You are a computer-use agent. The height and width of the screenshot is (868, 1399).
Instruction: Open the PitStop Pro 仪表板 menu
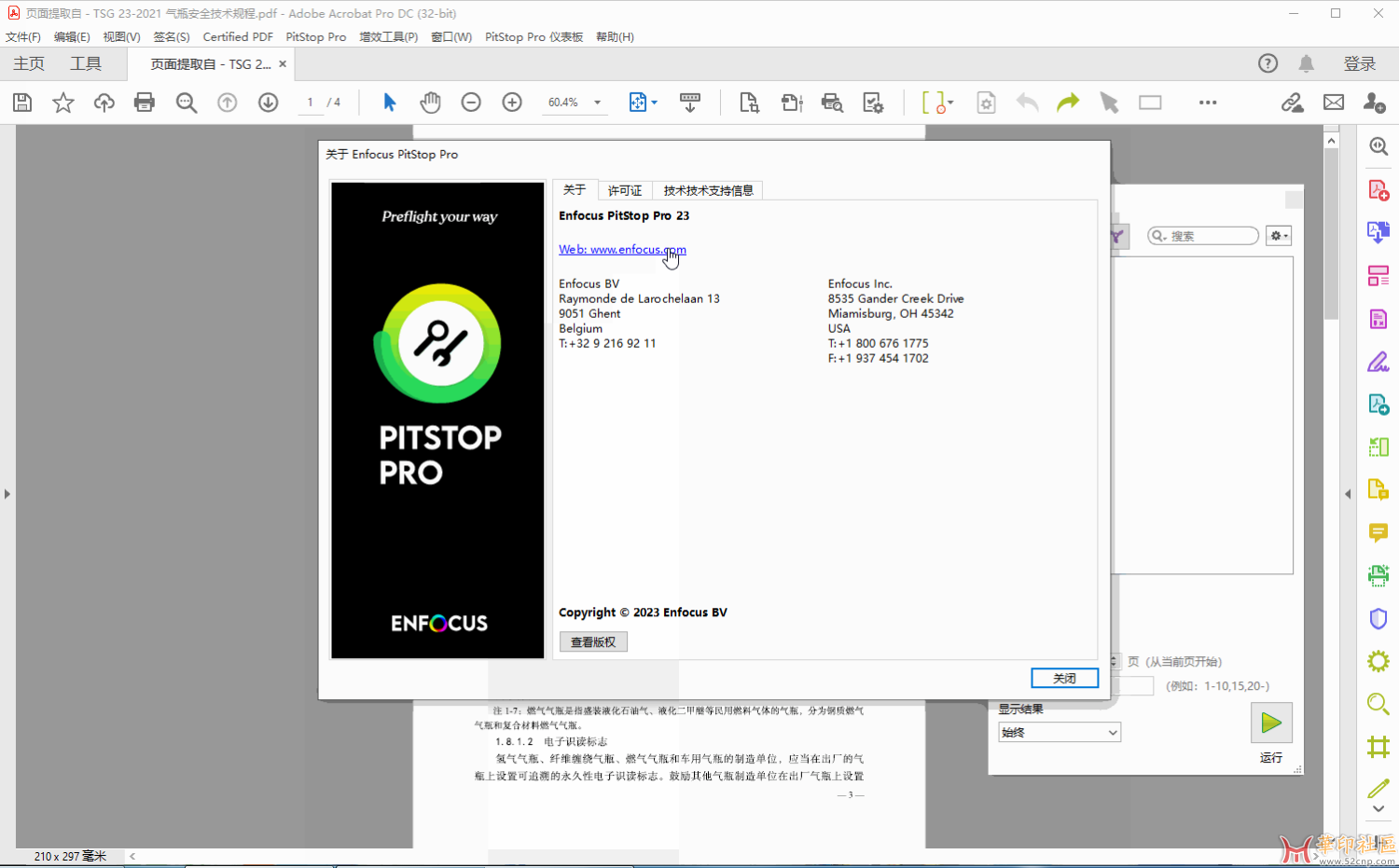[x=534, y=37]
